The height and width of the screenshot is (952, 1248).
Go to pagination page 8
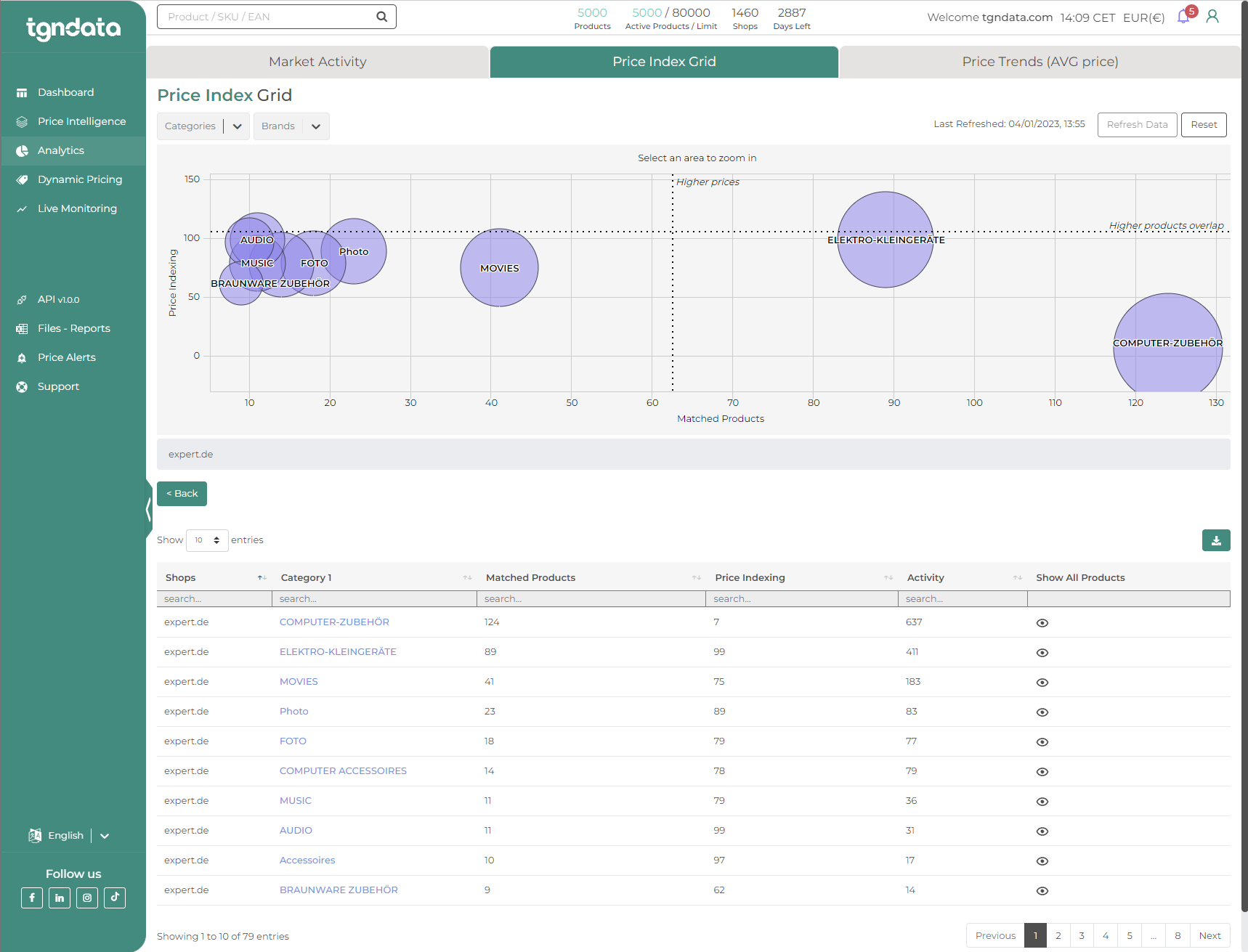1178,935
